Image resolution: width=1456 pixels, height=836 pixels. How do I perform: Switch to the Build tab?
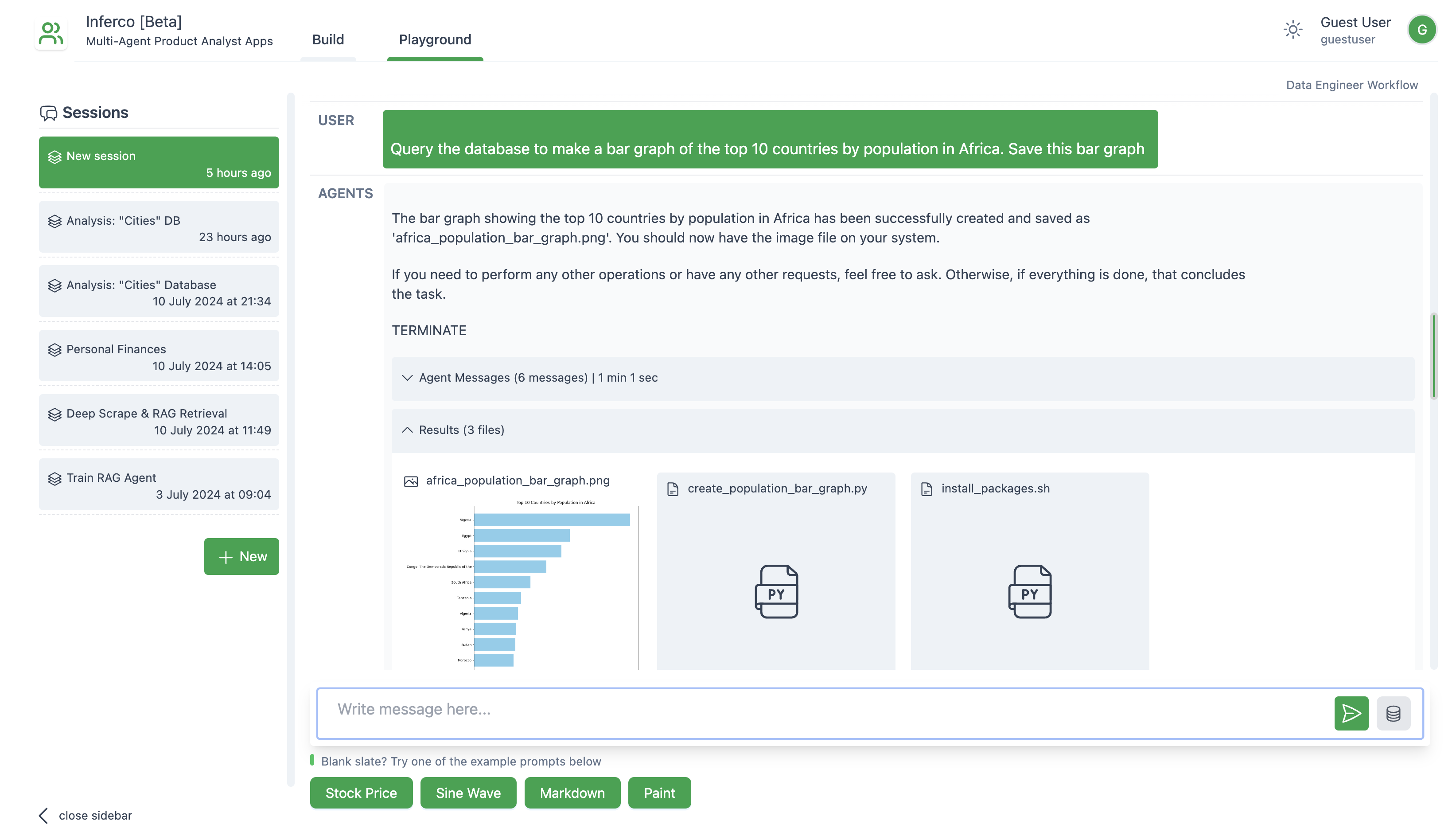point(328,39)
